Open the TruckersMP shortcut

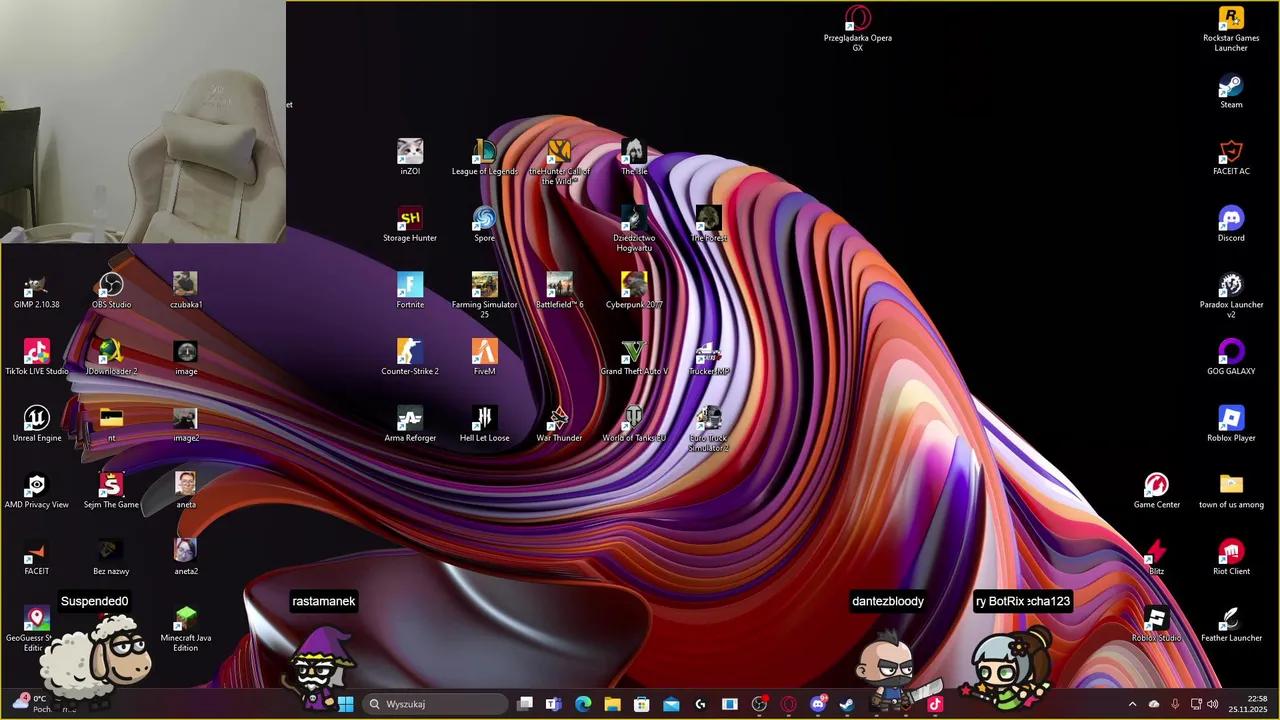coord(709,358)
